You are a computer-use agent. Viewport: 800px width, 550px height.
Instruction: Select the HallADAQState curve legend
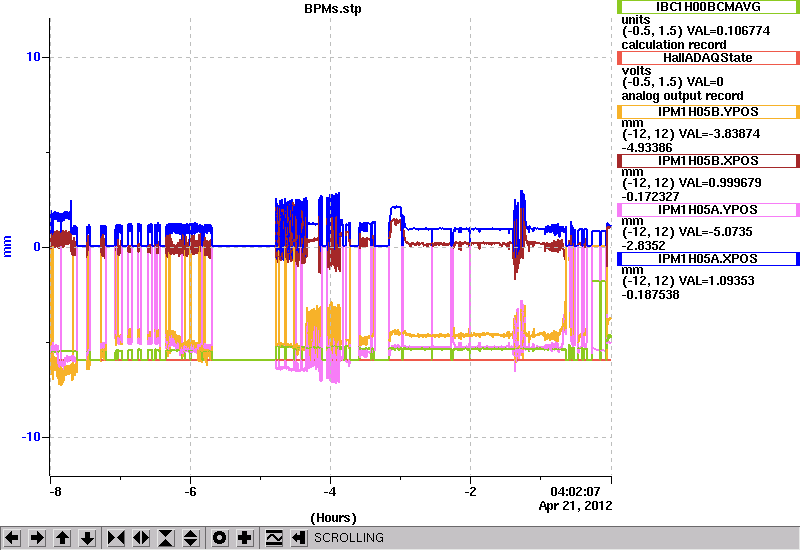tap(708, 58)
